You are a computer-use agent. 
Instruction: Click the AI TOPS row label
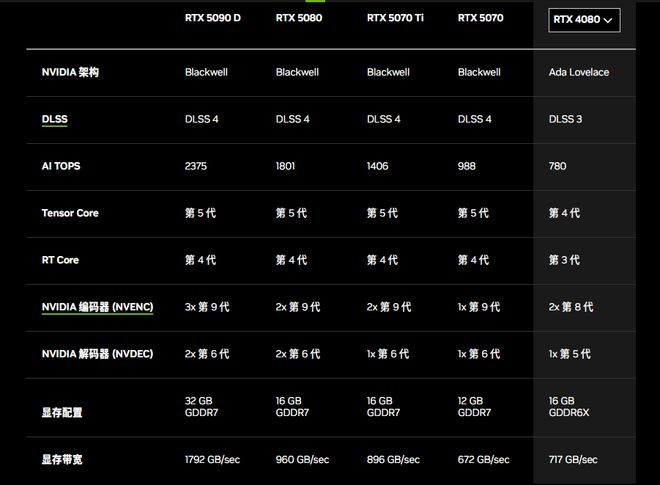point(61,166)
